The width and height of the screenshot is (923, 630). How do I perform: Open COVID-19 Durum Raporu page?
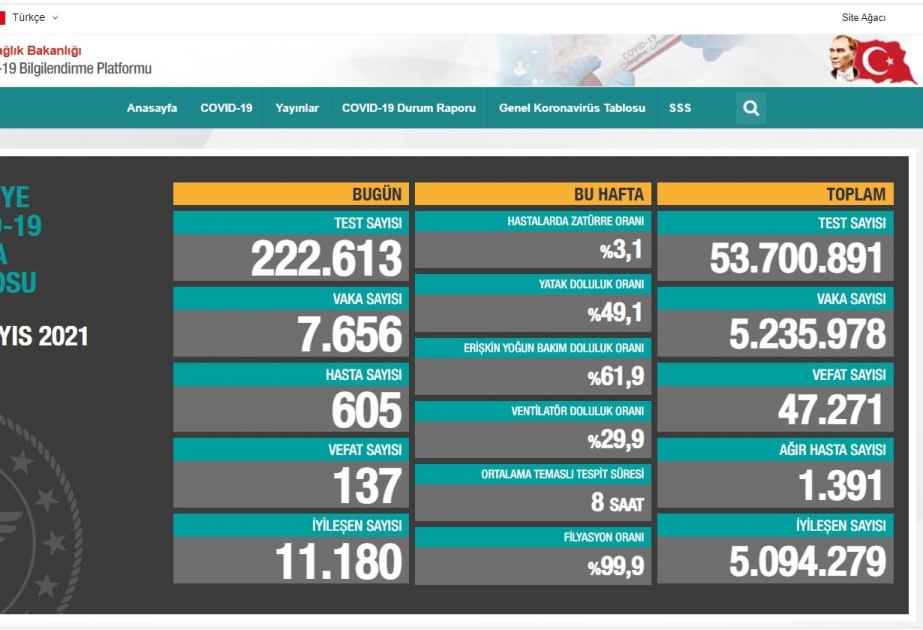coord(409,108)
